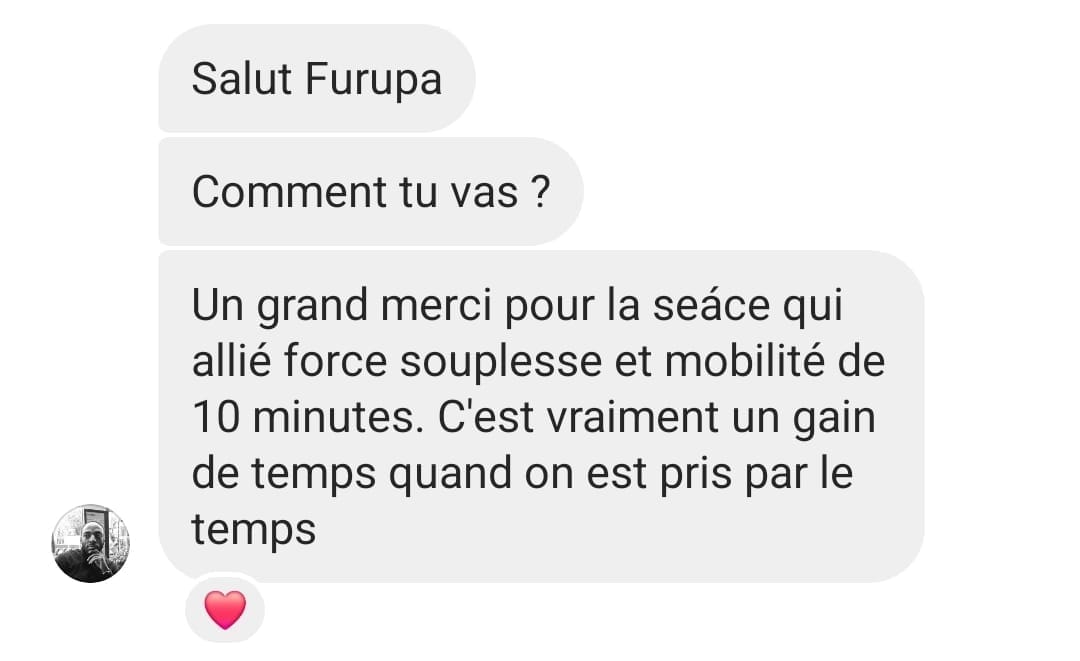Open the sender's round profile picture
1080x661 pixels.
click(x=91, y=543)
